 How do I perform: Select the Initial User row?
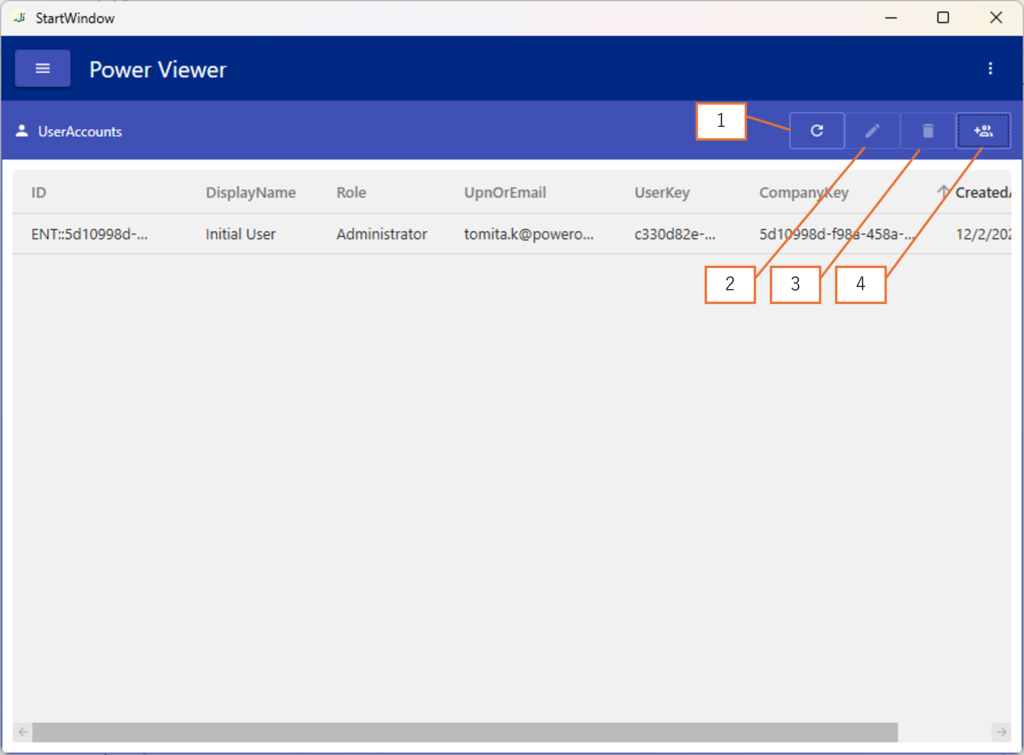click(x=240, y=234)
